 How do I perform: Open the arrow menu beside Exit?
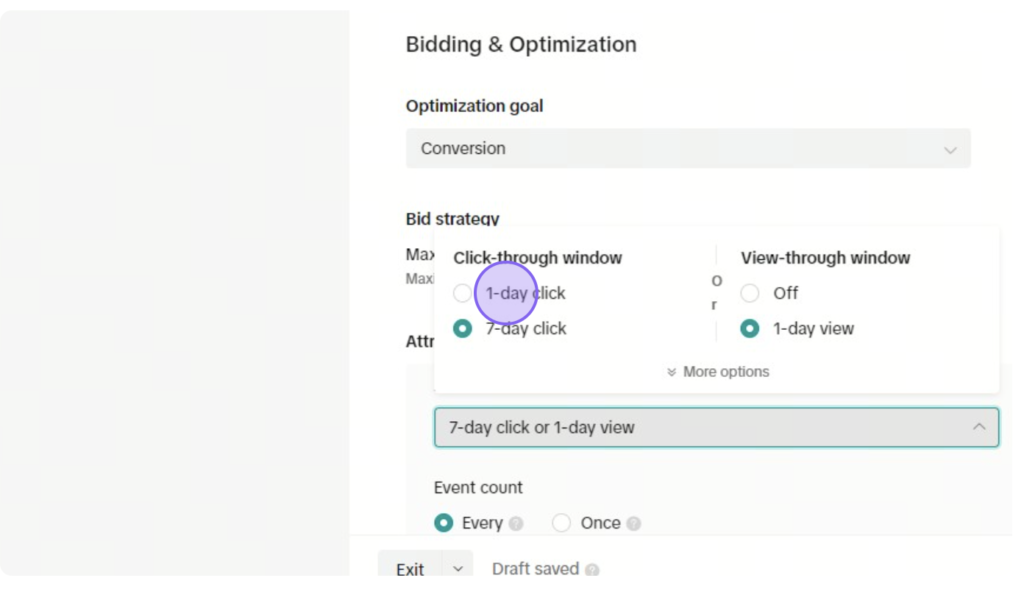click(458, 569)
